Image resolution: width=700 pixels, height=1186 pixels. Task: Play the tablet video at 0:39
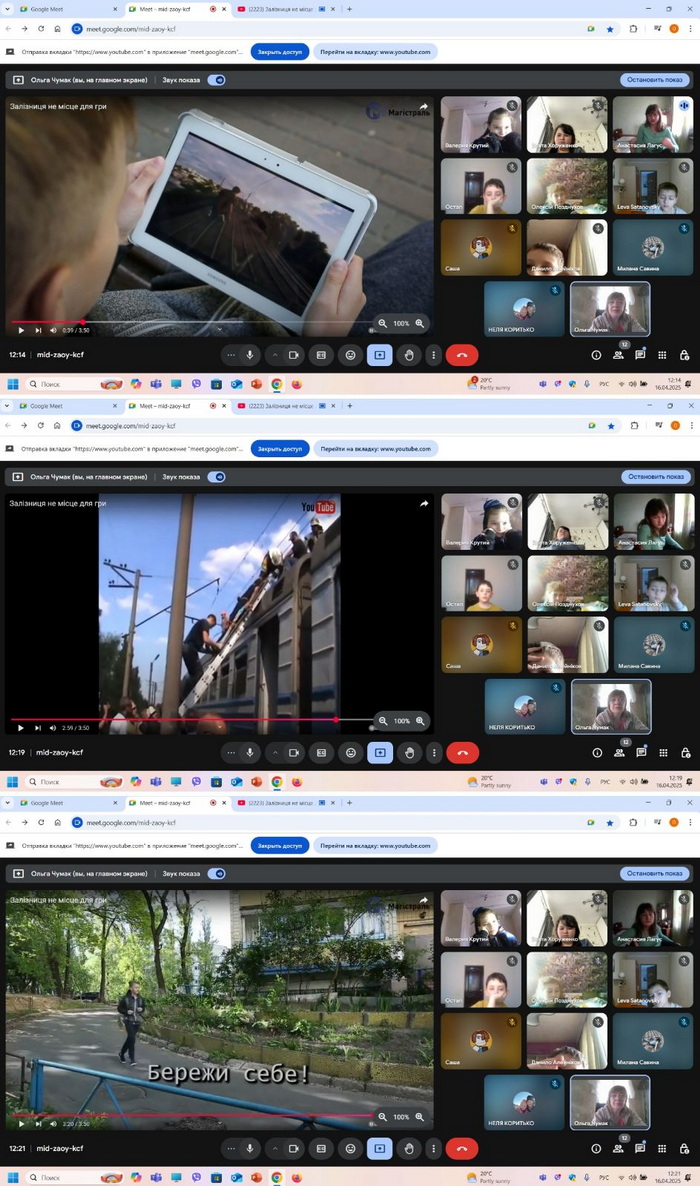[x=20, y=331]
